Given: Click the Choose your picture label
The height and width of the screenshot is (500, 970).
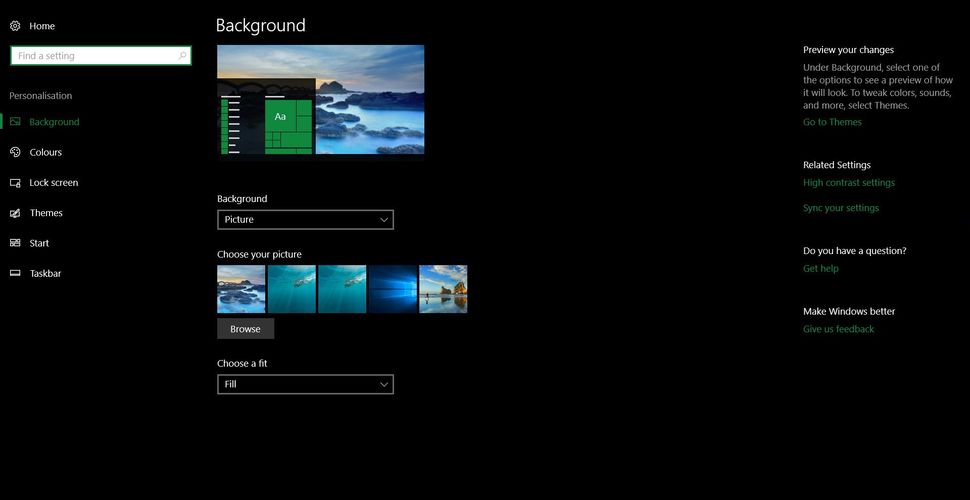Looking at the screenshot, I should [x=259, y=254].
